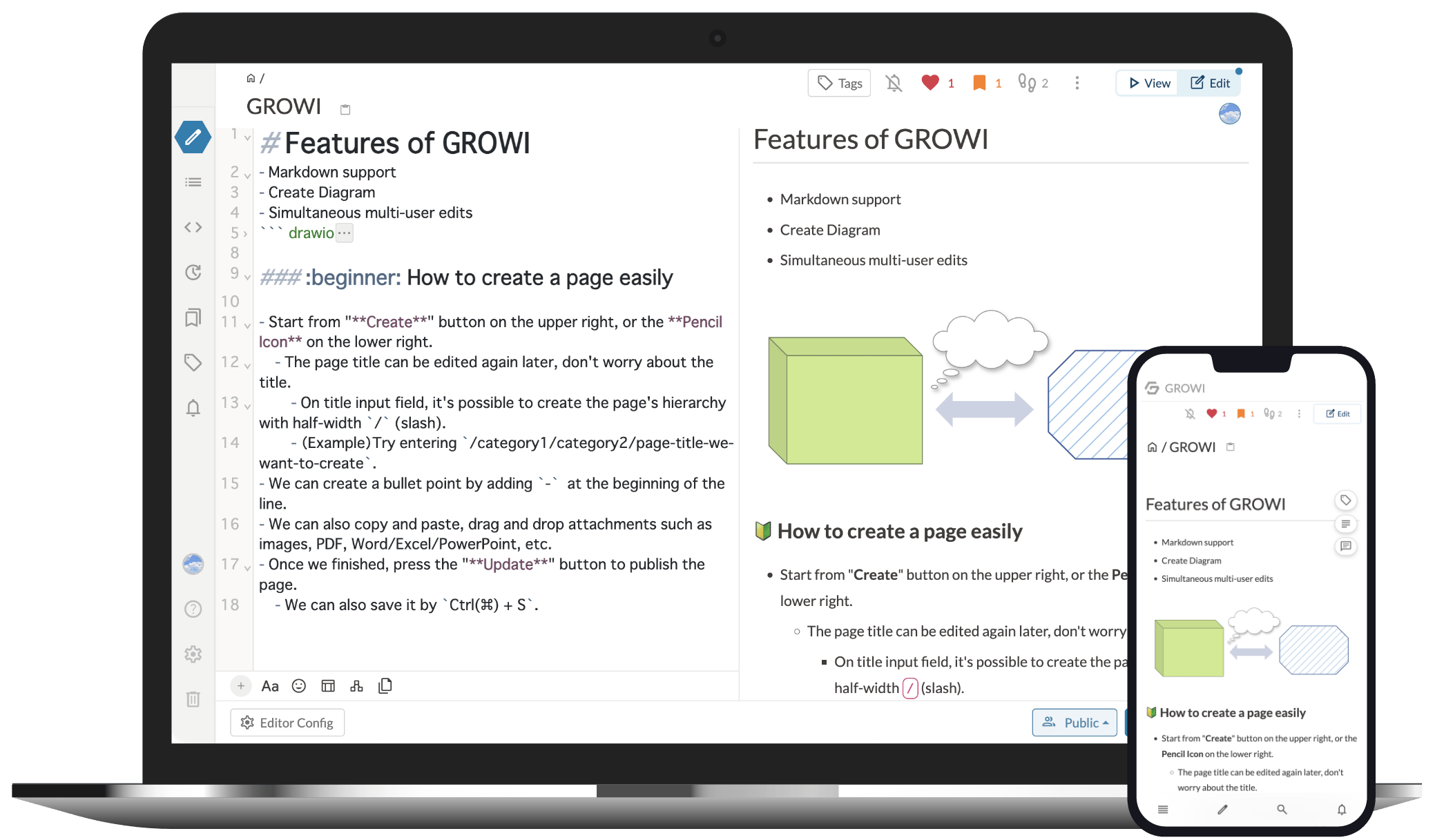This screenshot has height=840, width=1435.
Task: Tap the bell icon in phone bottom bar
Action: 1342,810
